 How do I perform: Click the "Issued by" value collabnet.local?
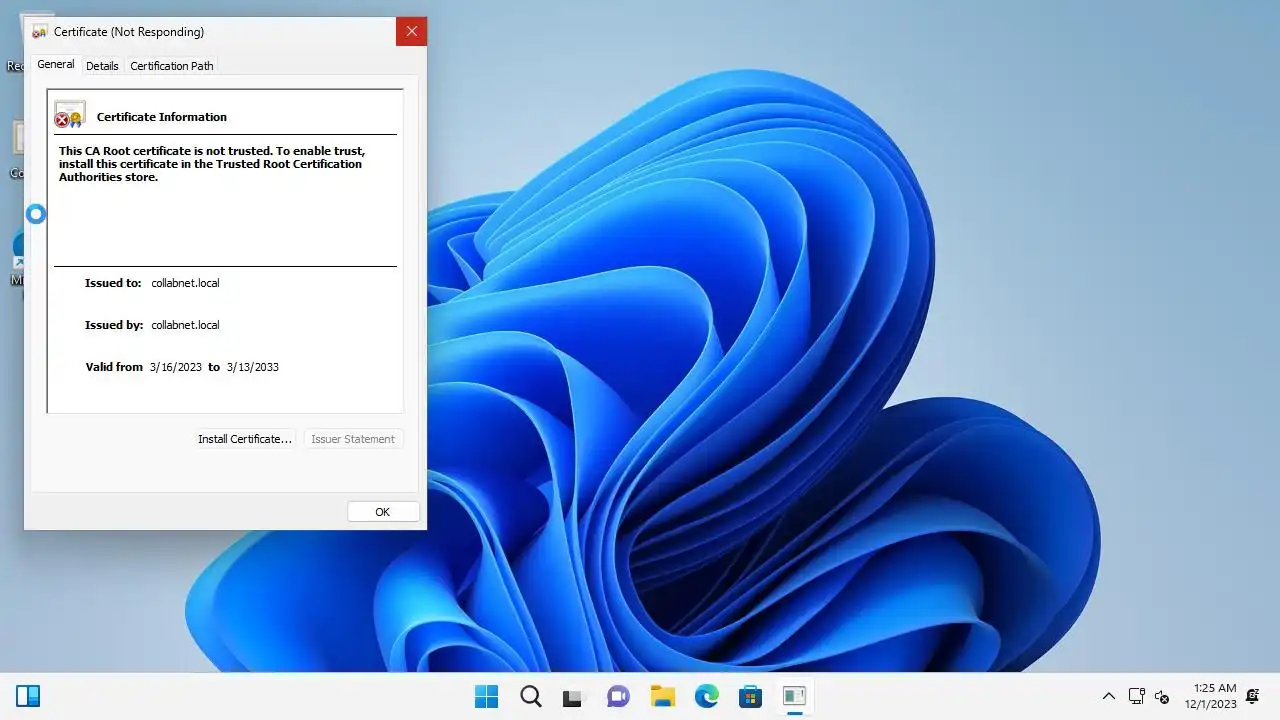click(x=185, y=325)
